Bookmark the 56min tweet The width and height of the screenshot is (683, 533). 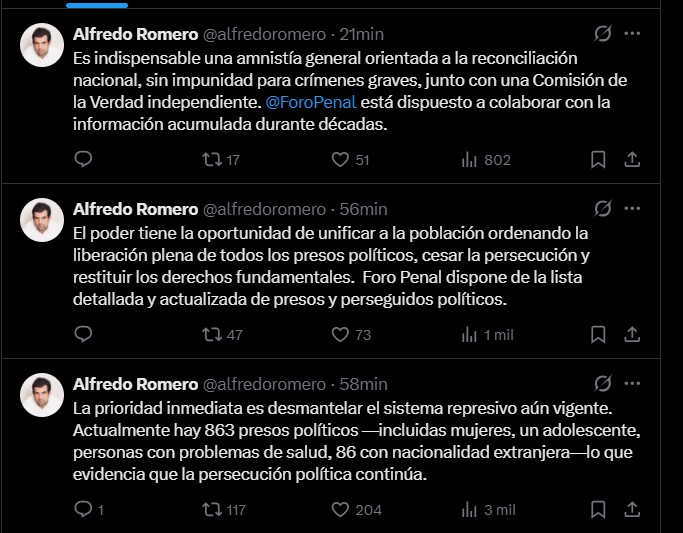pos(598,334)
